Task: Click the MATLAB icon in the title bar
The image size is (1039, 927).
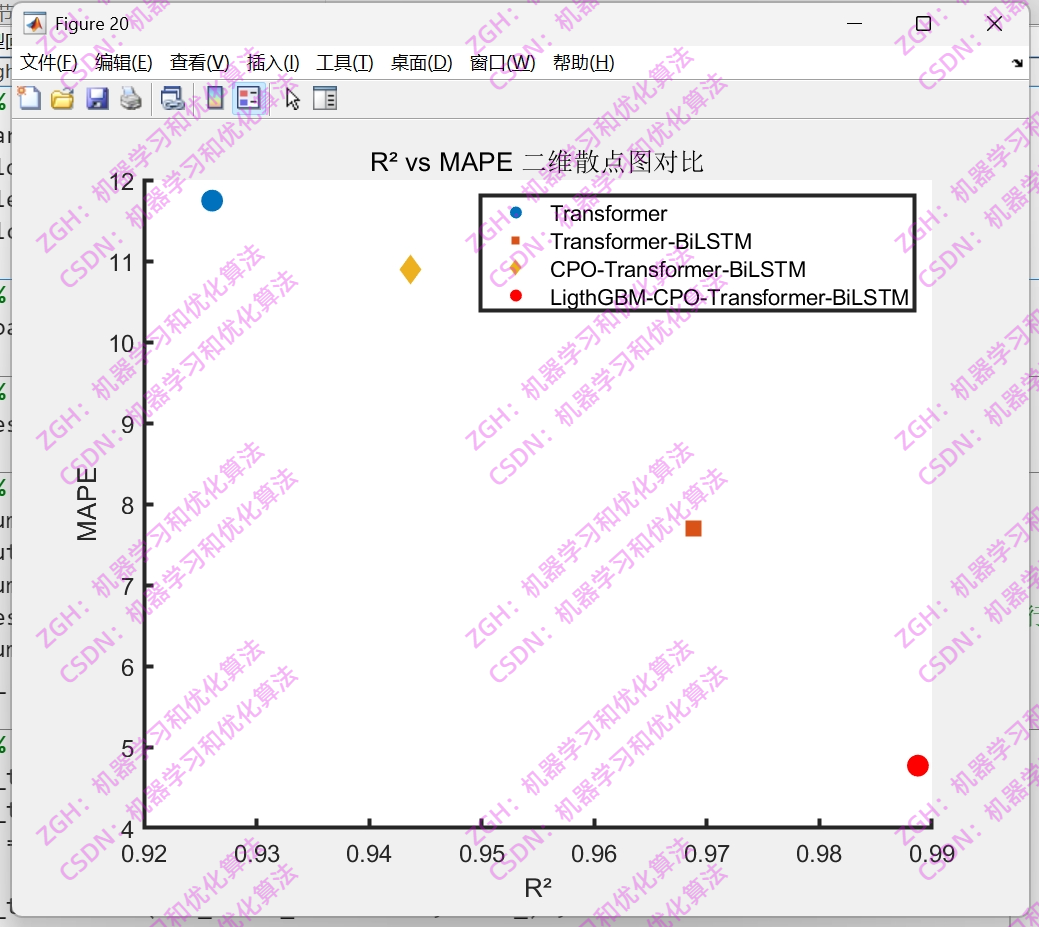Action: 34,22
